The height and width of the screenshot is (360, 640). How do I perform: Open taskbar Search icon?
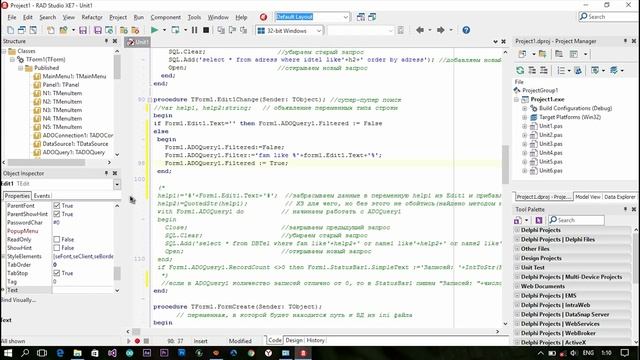25,353
